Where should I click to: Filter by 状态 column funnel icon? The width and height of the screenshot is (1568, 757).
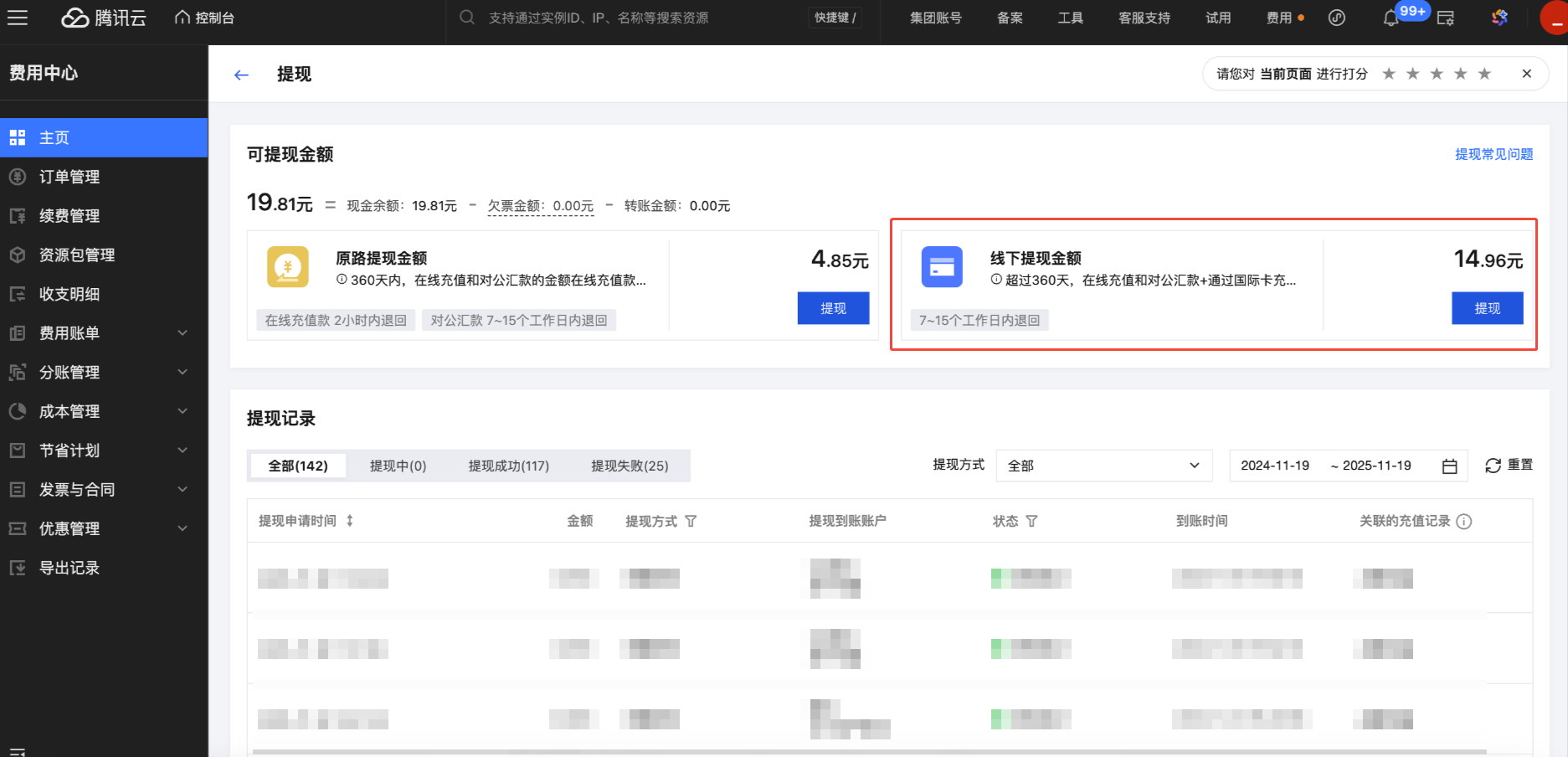click(1031, 521)
